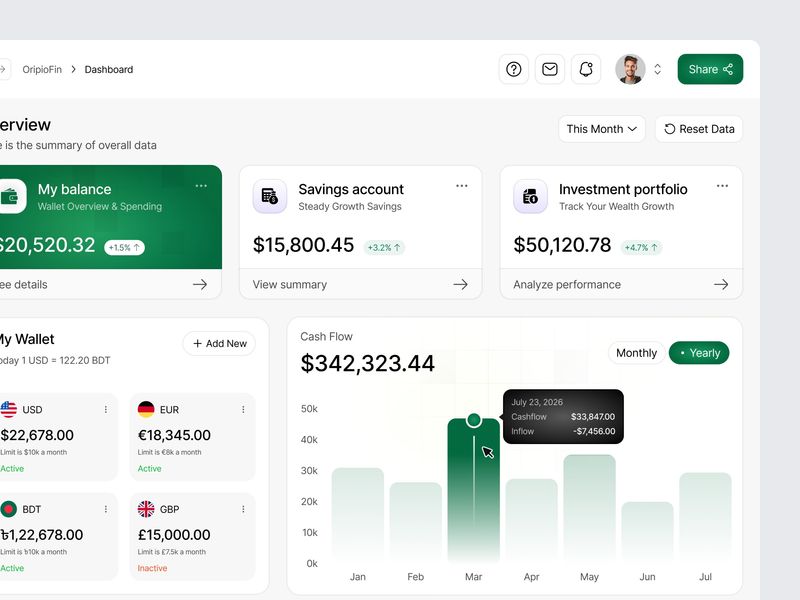Image resolution: width=800 pixels, height=600 pixels.
Task: Select the GBP flag icon
Action: tap(146, 509)
